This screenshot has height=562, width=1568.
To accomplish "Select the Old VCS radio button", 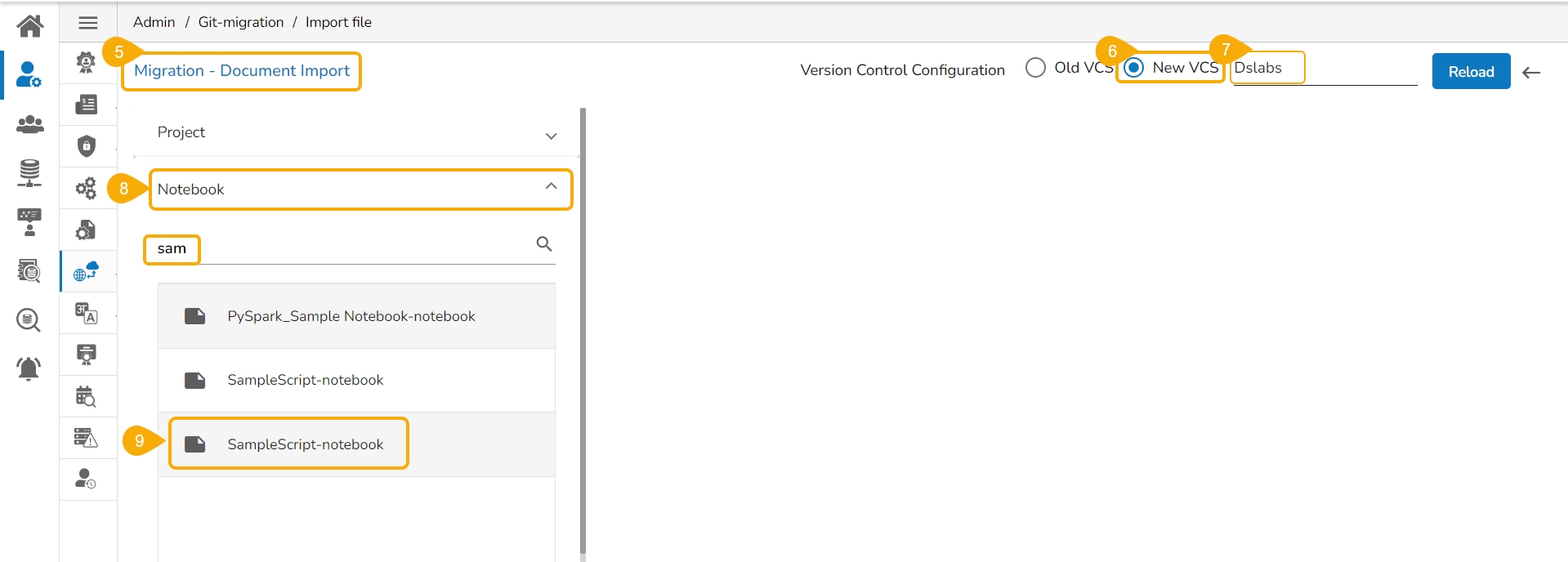I will coord(1035,68).
